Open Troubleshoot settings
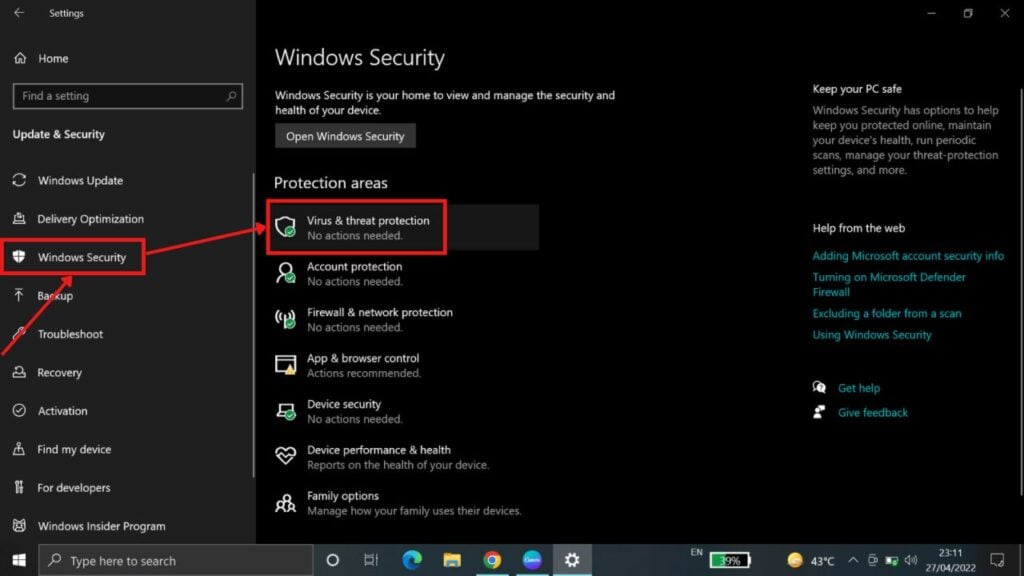Viewport: 1024px width, 576px height. click(x=70, y=334)
